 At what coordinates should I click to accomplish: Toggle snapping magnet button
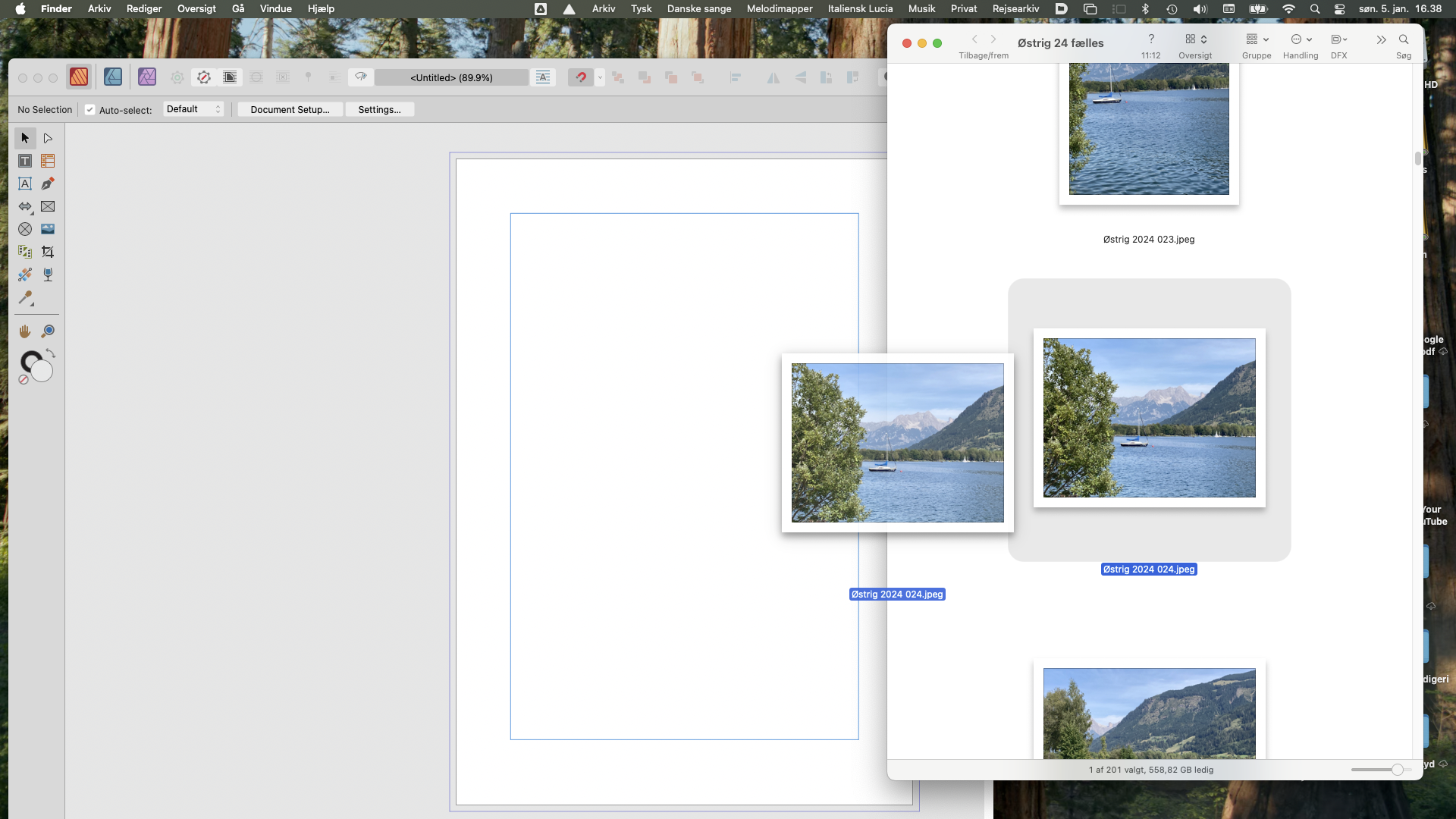(580, 77)
